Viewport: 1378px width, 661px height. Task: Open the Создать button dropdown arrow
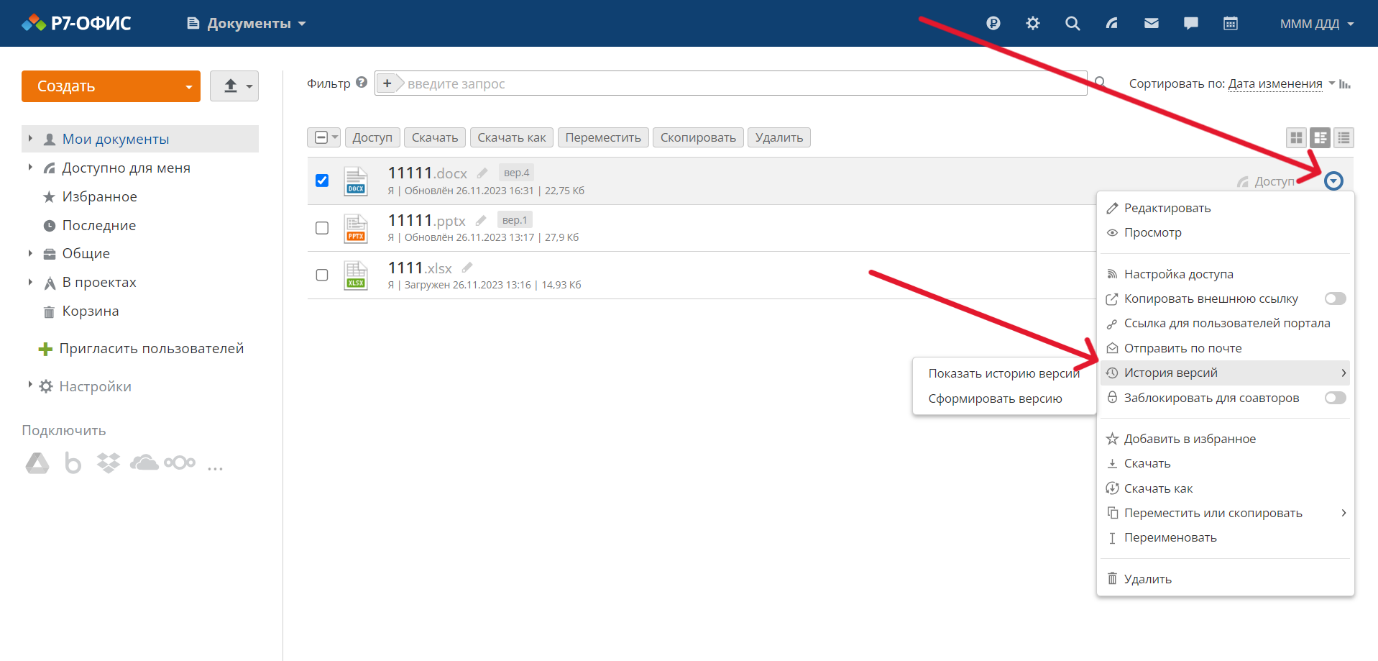(188, 87)
